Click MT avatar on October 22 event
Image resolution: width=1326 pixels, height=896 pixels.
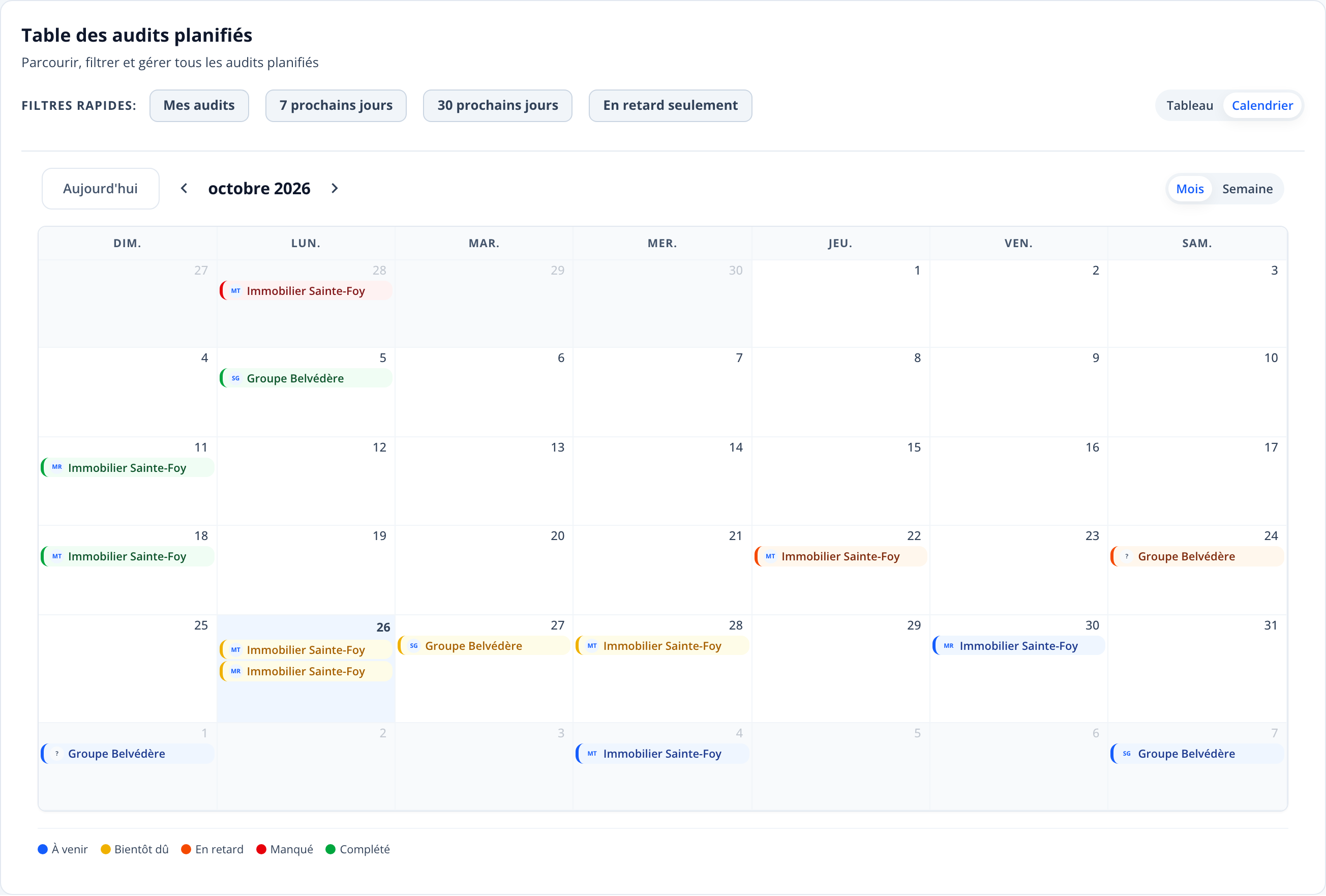(770, 556)
